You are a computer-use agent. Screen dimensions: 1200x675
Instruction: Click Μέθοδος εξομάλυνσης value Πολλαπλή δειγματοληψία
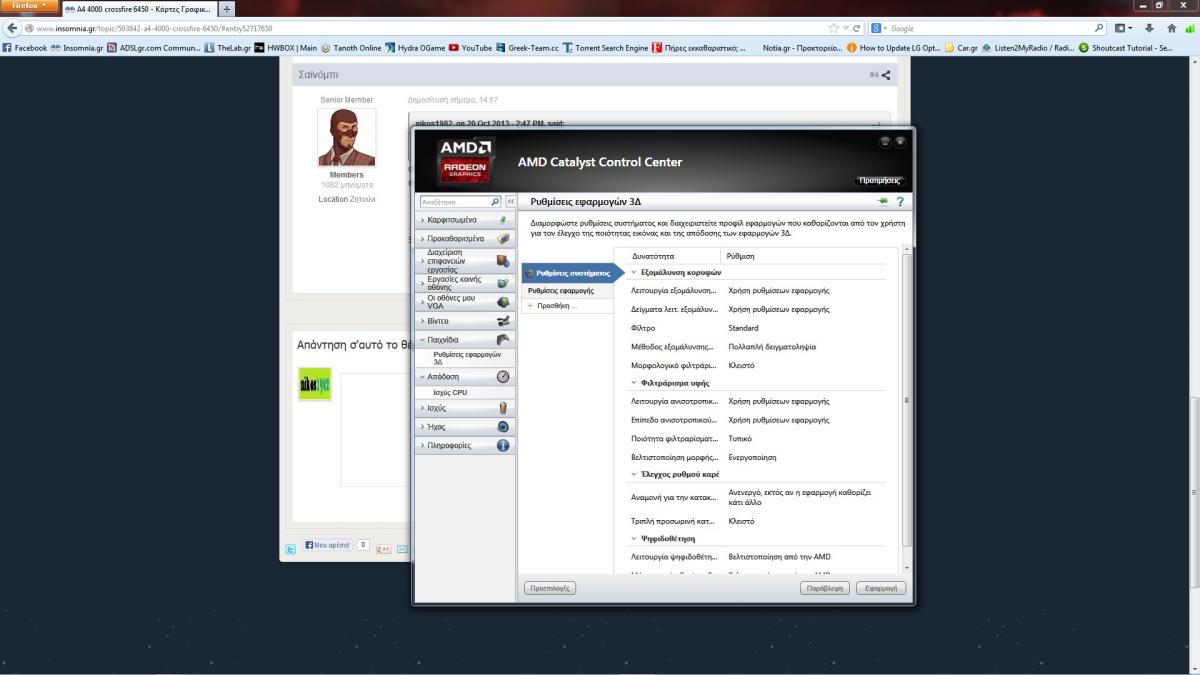772,346
